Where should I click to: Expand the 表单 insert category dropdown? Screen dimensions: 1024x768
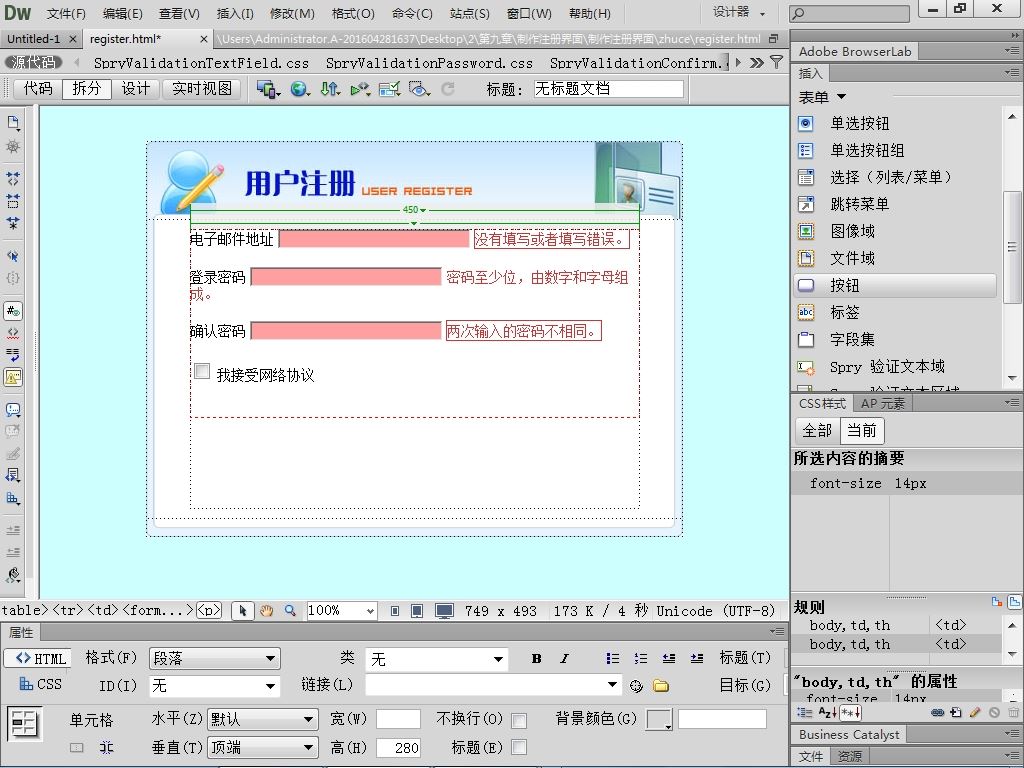pyautogui.click(x=822, y=97)
